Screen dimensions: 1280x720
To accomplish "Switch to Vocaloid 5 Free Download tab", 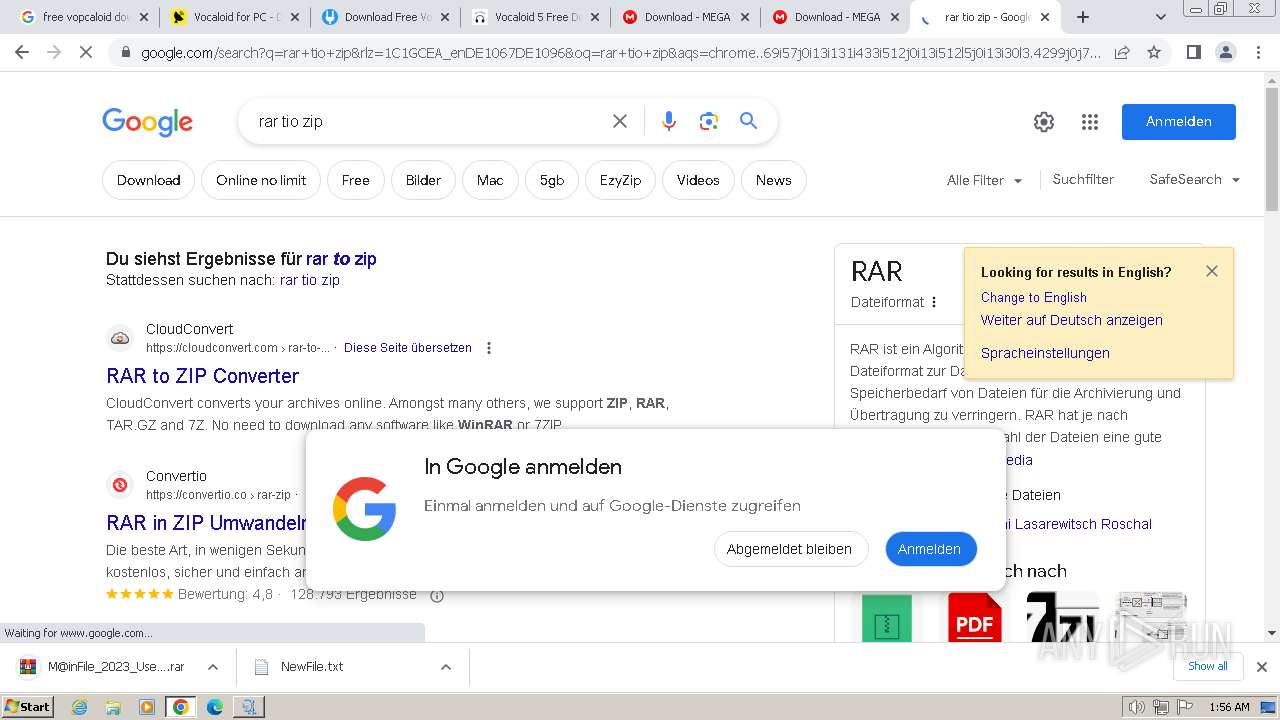I will point(535,17).
